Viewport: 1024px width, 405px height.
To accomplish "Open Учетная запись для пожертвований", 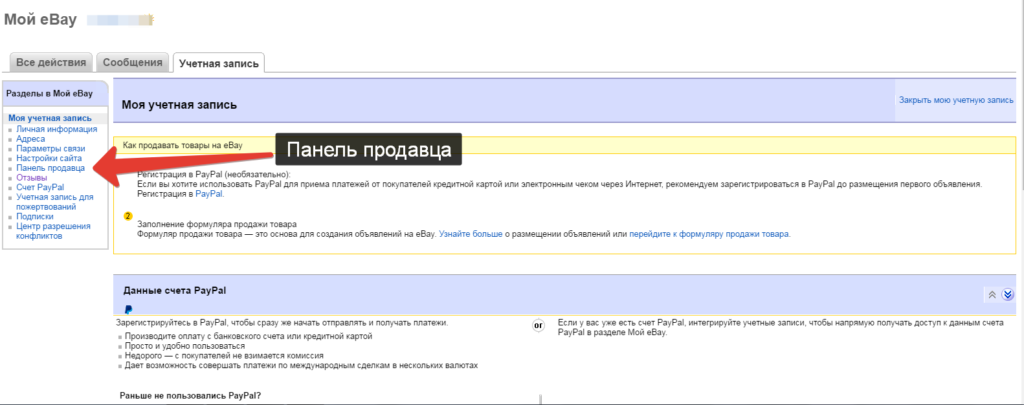I will pos(55,202).
